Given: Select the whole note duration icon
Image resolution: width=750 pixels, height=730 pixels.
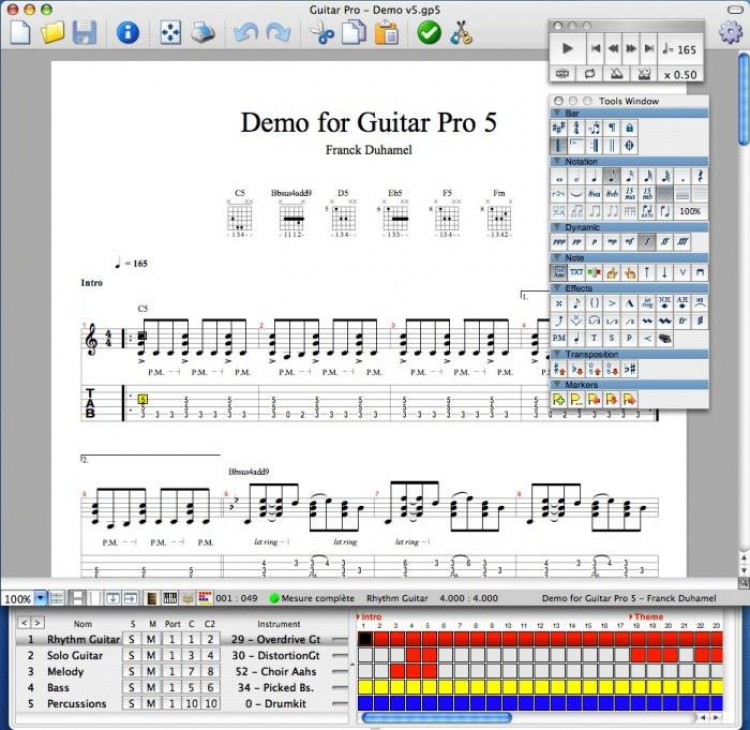Looking at the screenshot, I should click(559, 177).
